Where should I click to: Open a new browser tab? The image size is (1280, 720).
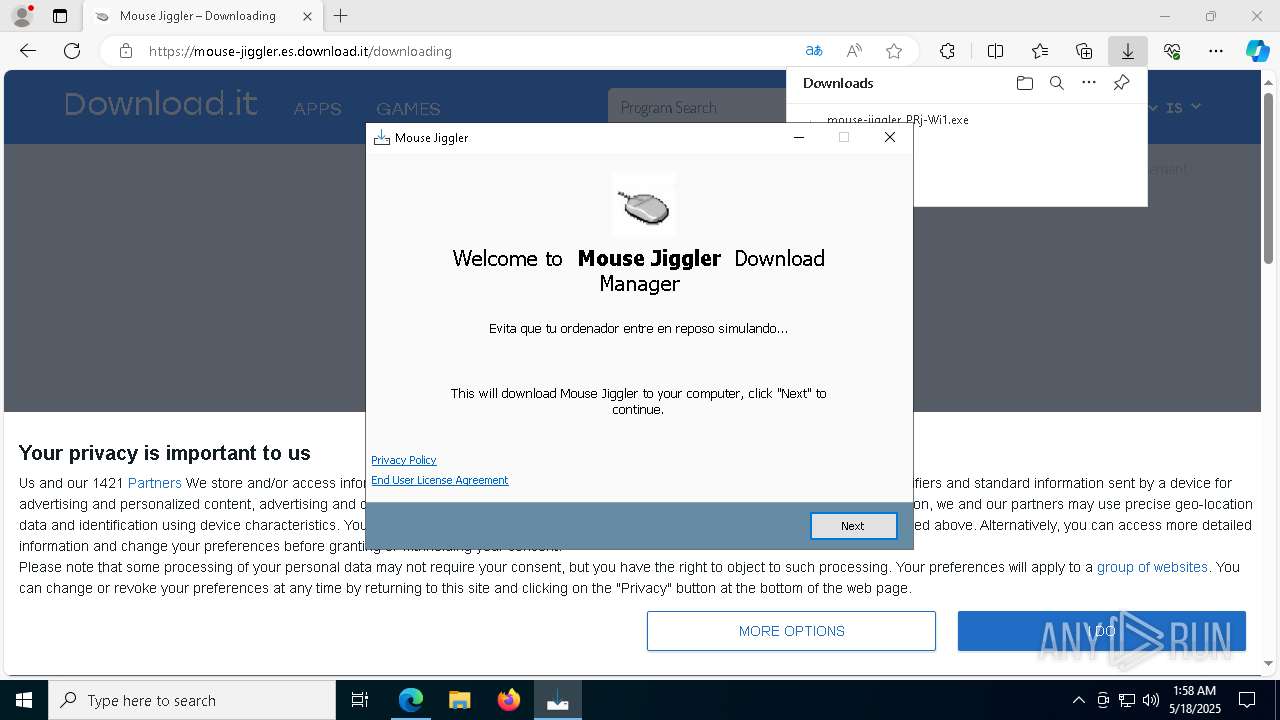[x=341, y=16]
